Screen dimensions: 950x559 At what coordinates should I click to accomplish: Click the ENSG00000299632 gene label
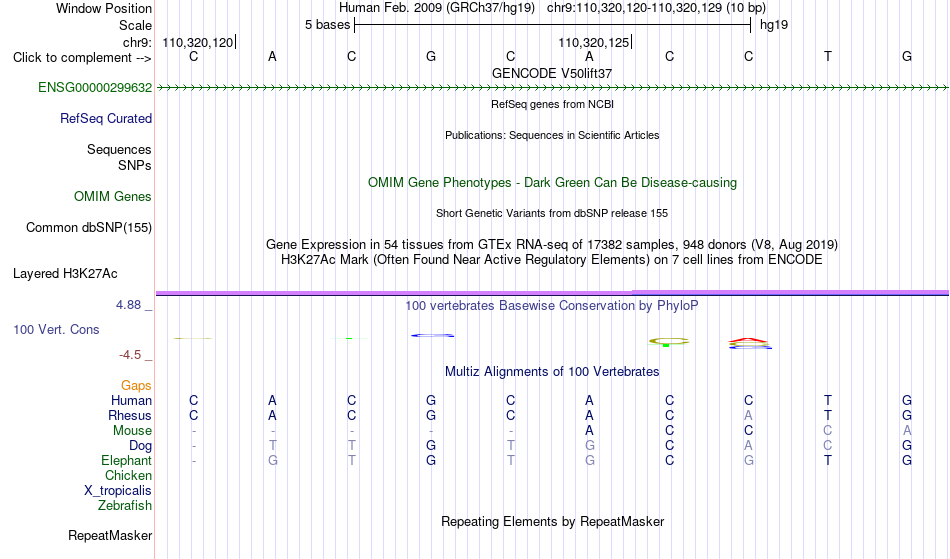click(95, 88)
